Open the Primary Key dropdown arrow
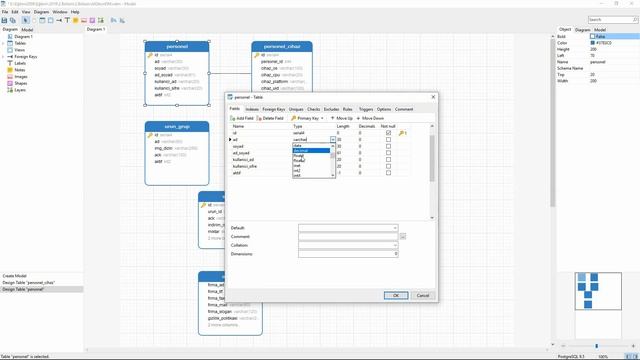This screenshot has width=640, height=360. [322, 118]
